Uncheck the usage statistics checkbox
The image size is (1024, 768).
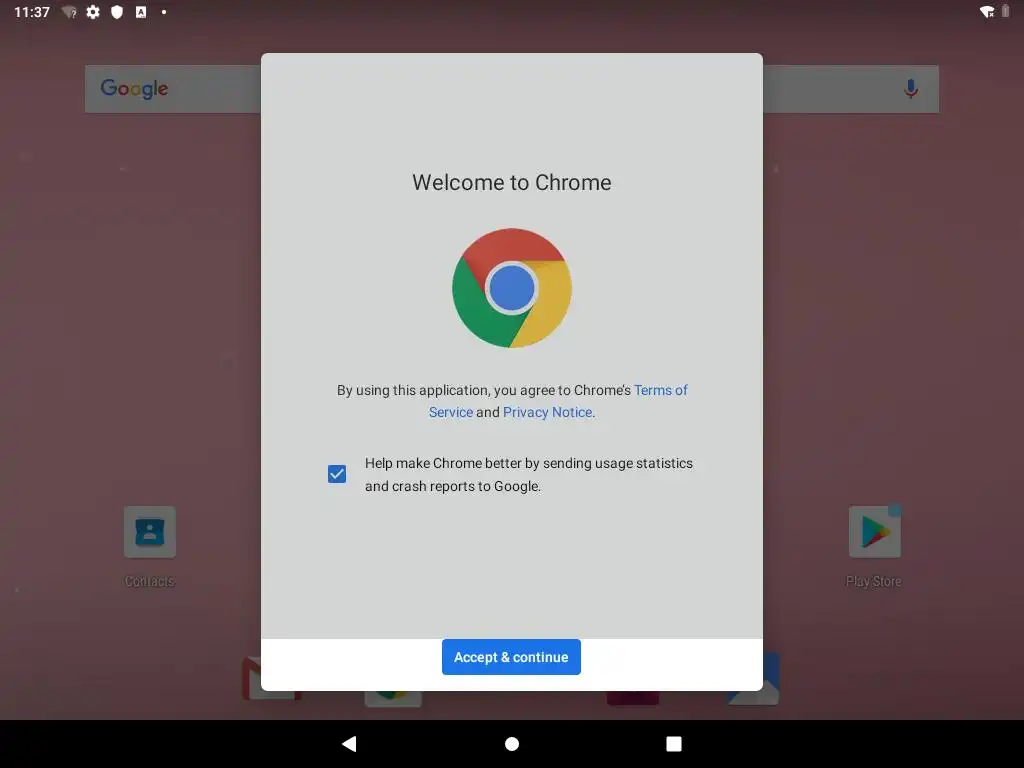(337, 474)
